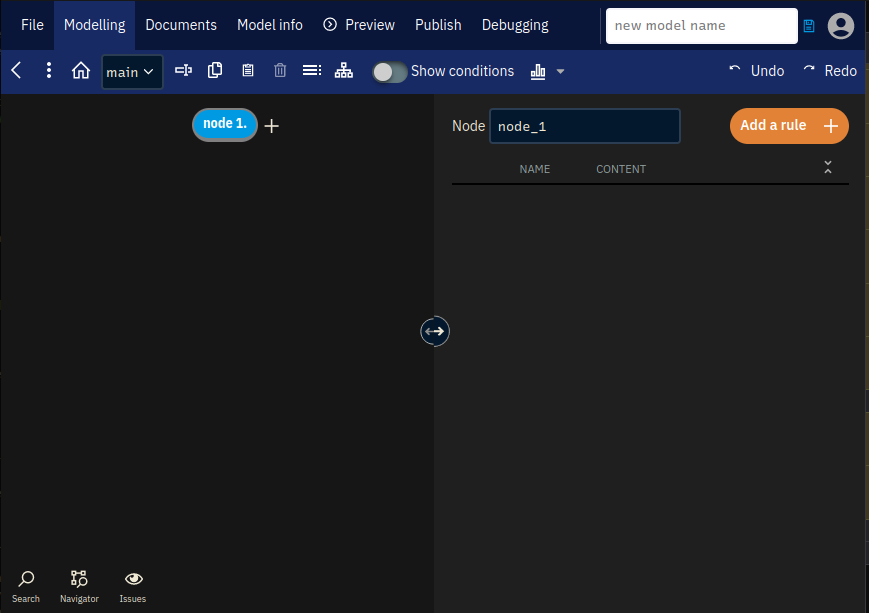This screenshot has width=869, height=613.
Task: Show the Issues eye icon
Action: 133,586
